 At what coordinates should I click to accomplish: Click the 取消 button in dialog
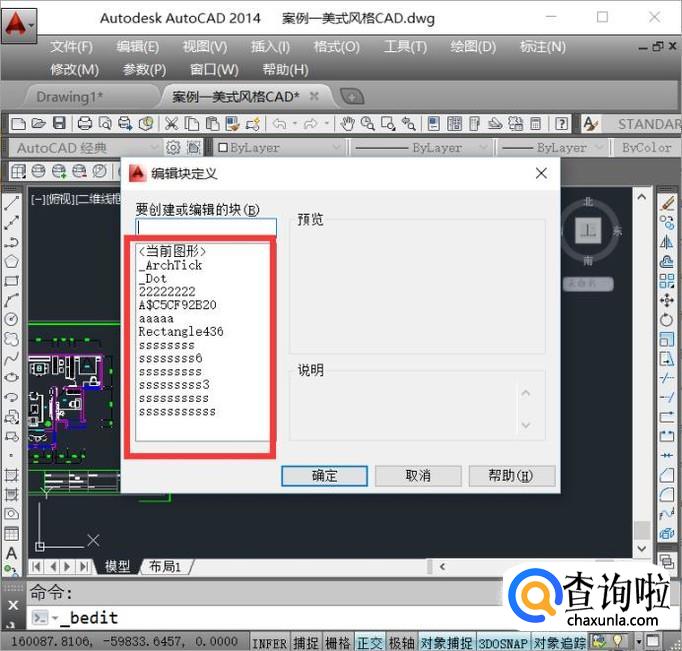pos(418,476)
